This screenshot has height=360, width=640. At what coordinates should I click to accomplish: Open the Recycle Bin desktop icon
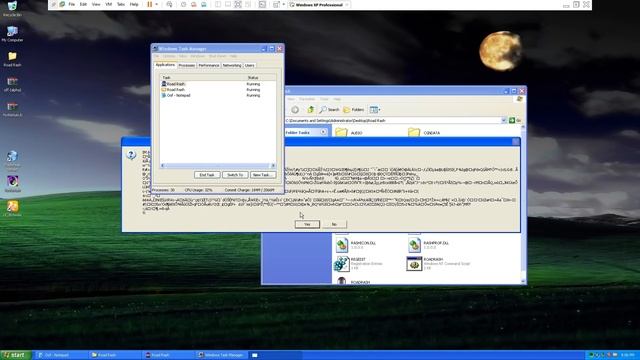point(12,8)
